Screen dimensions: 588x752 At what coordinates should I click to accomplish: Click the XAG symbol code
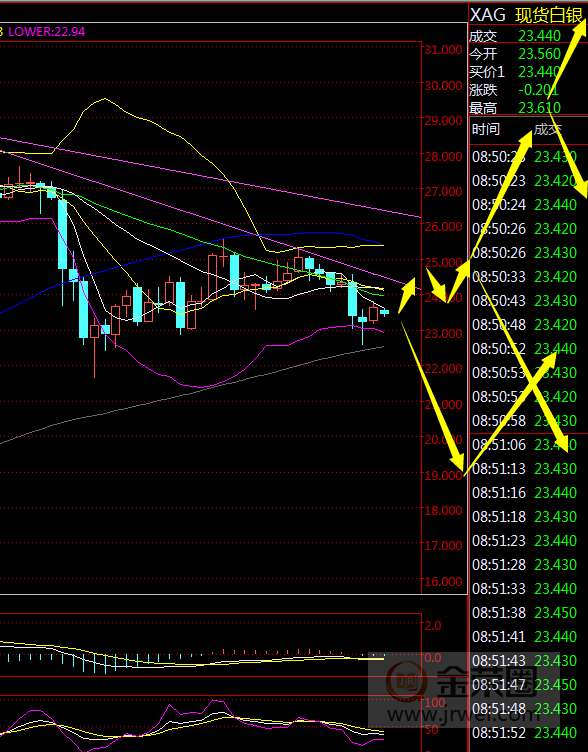click(x=487, y=15)
